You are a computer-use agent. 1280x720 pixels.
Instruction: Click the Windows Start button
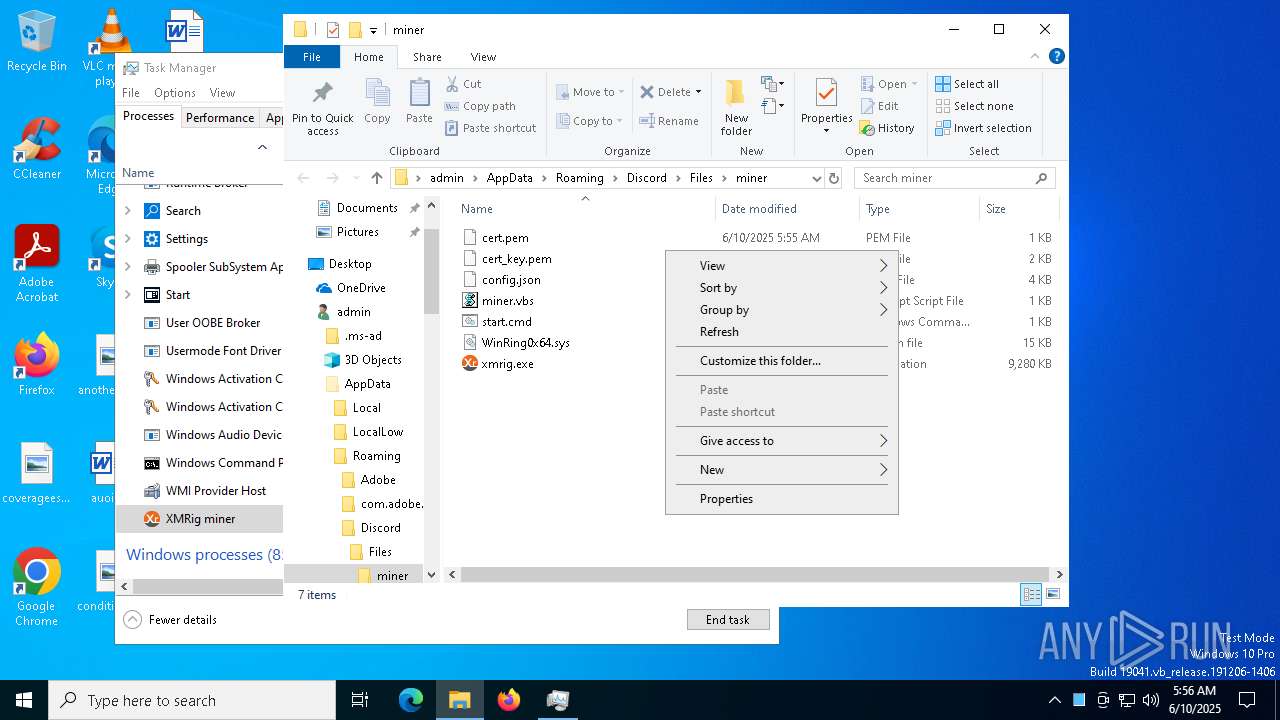pyautogui.click(x=24, y=700)
